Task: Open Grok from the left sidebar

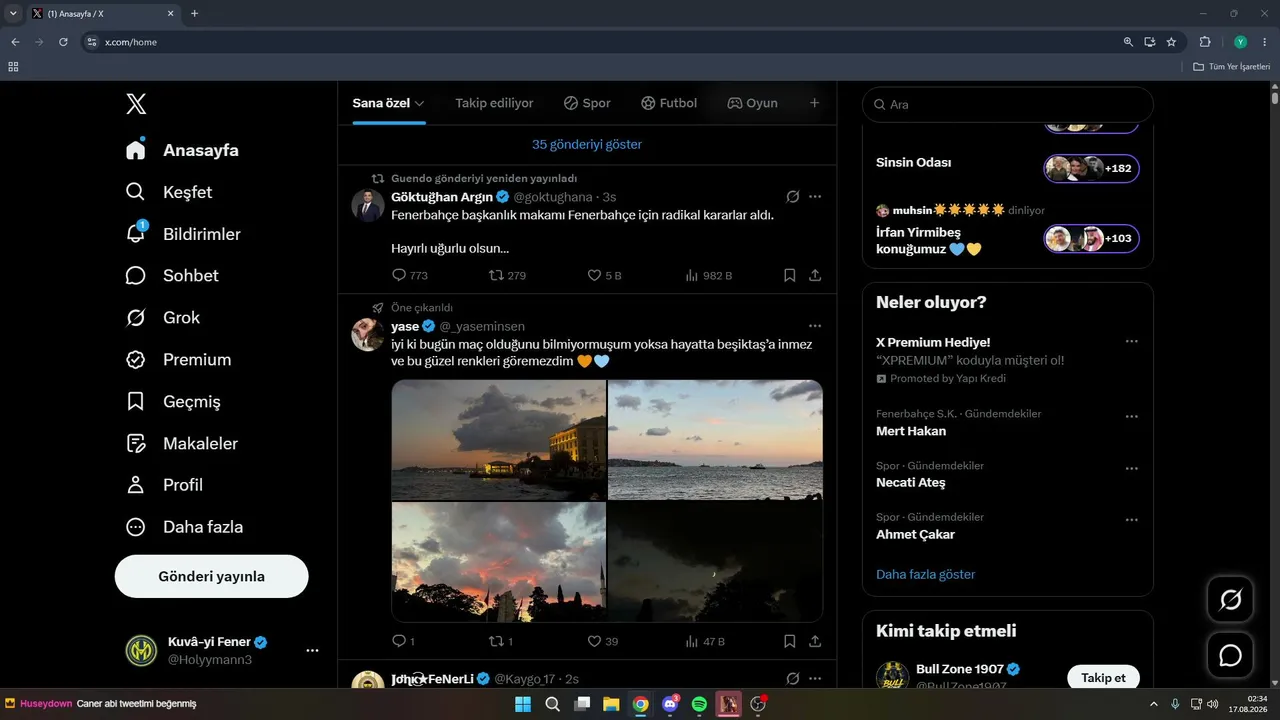Action: tap(162, 318)
